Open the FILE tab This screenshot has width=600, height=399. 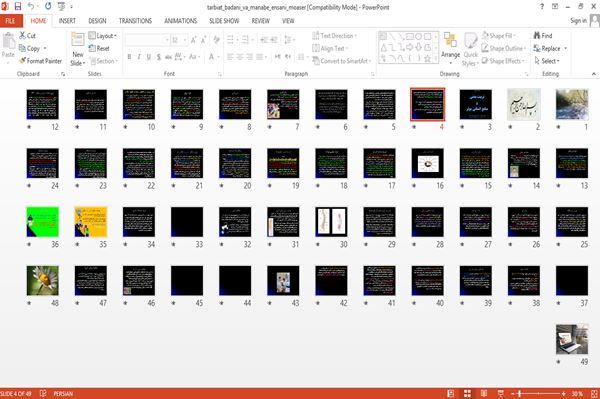pos(11,21)
